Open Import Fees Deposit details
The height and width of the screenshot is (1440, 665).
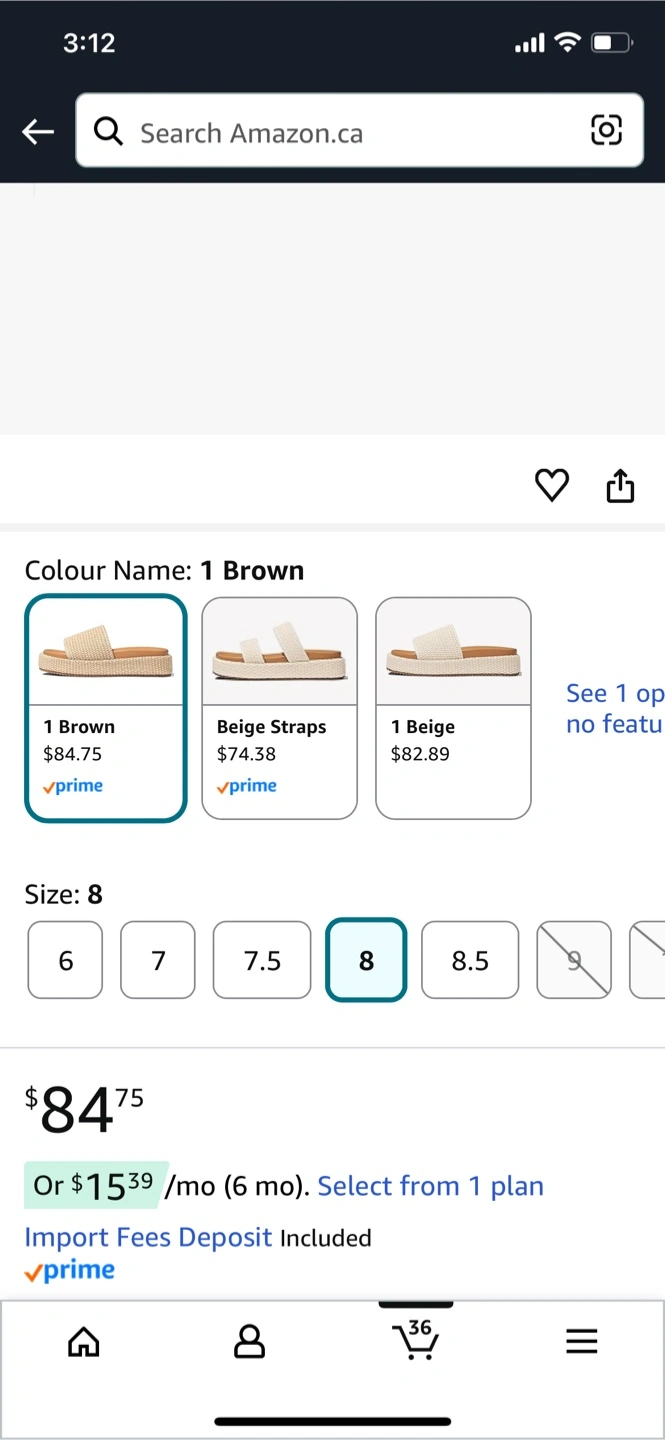click(x=148, y=1237)
